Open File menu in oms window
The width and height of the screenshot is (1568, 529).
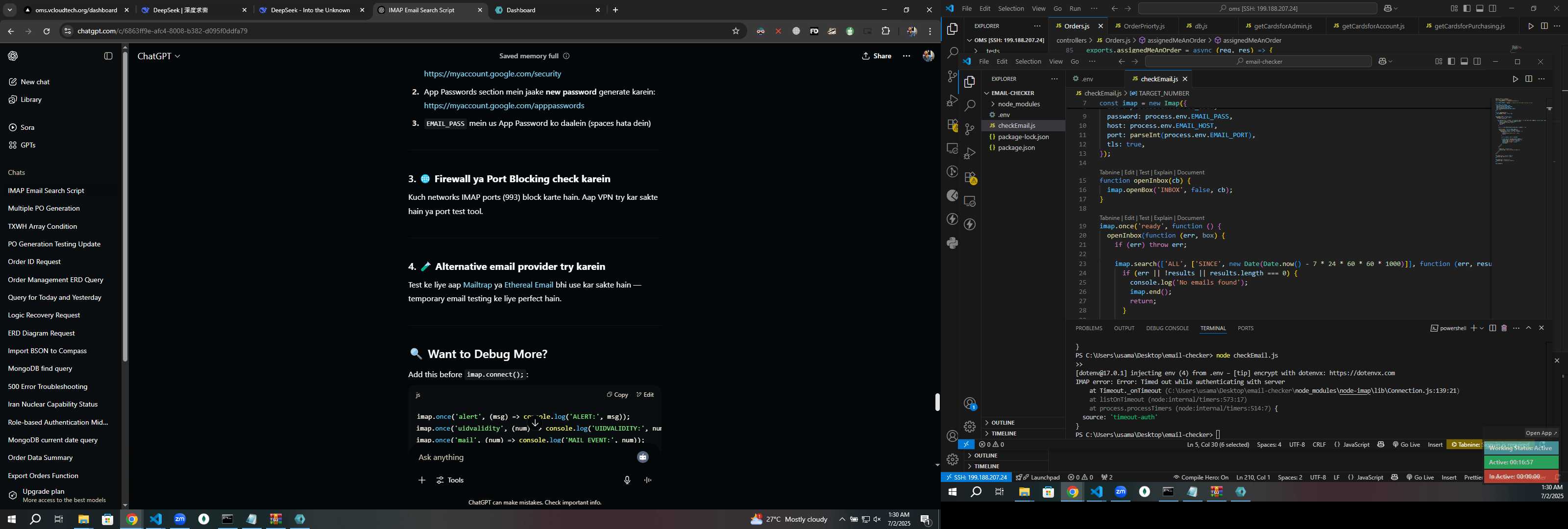pyautogui.click(x=967, y=8)
